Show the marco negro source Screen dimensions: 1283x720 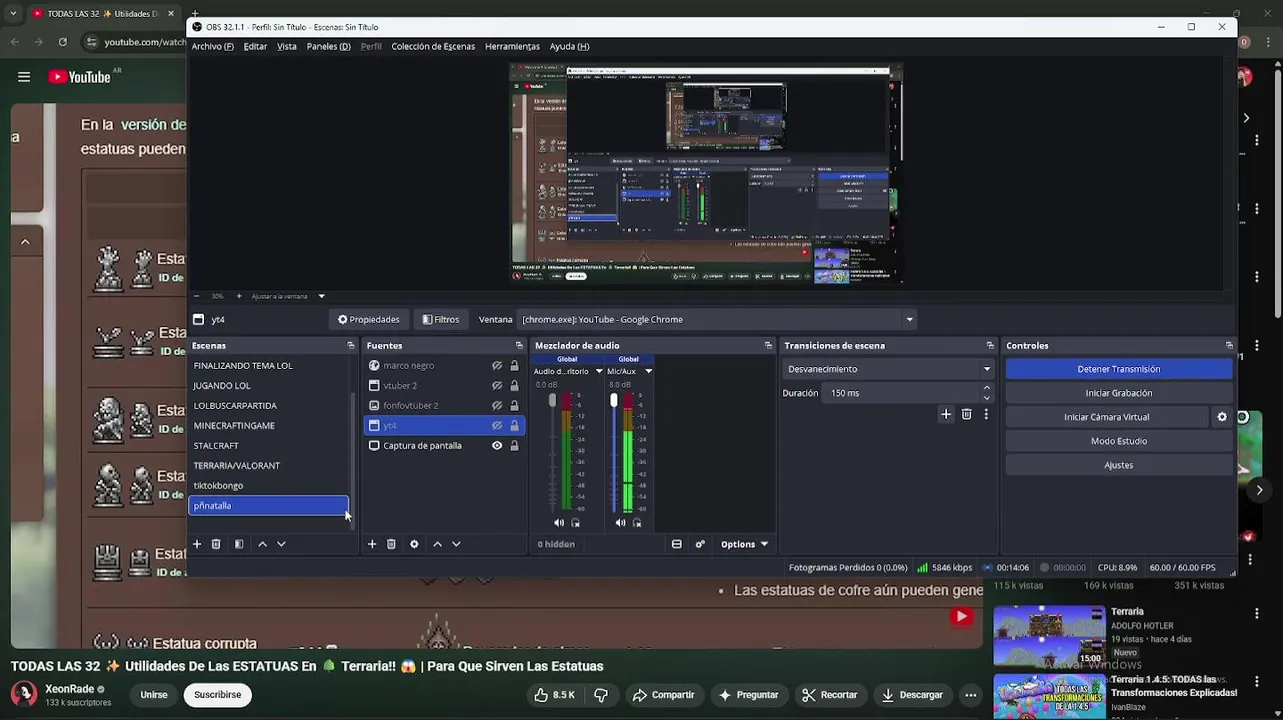pyautogui.click(x=497, y=366)
